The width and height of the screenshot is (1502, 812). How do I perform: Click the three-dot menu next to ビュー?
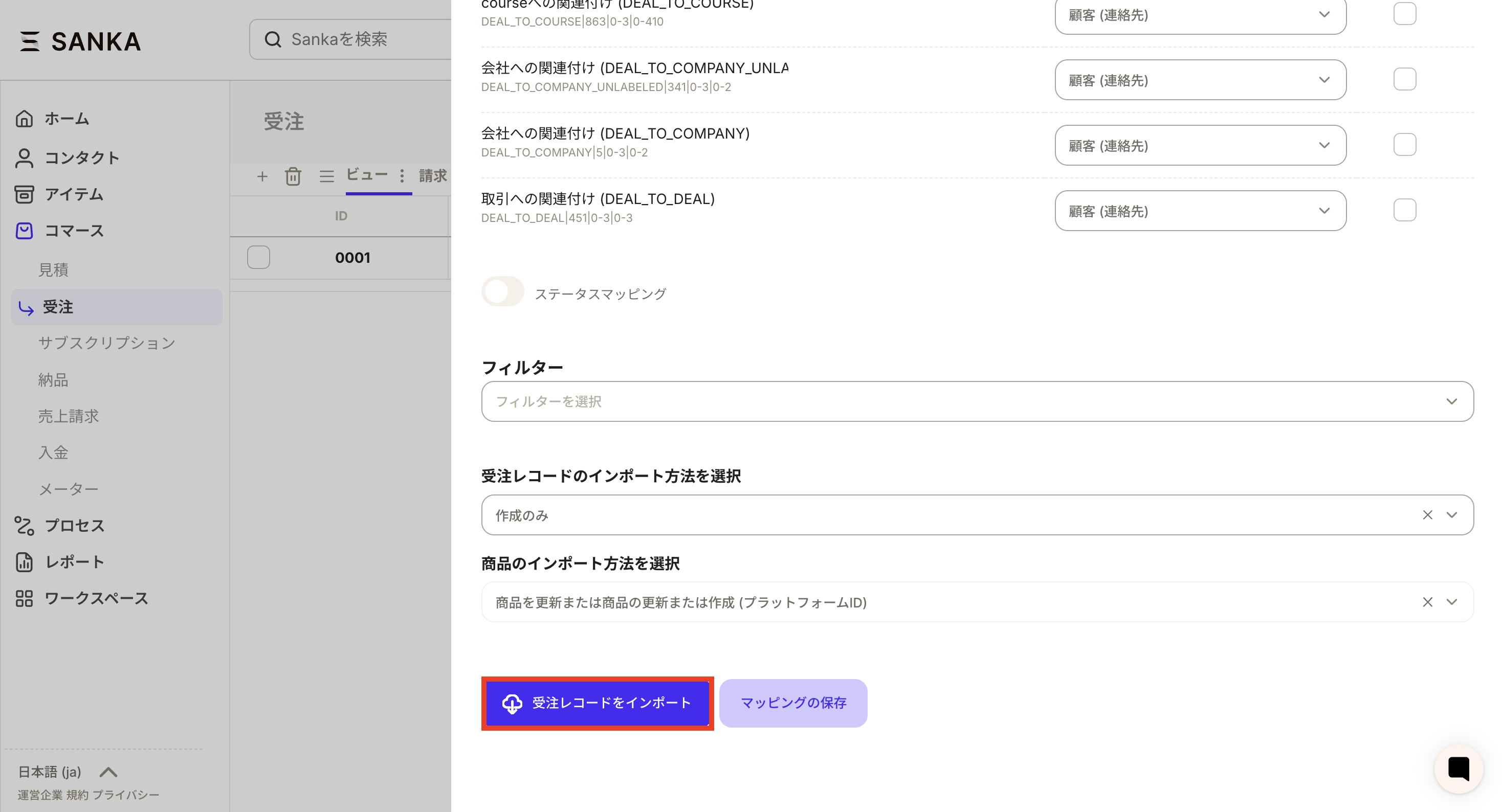point(402,175)
